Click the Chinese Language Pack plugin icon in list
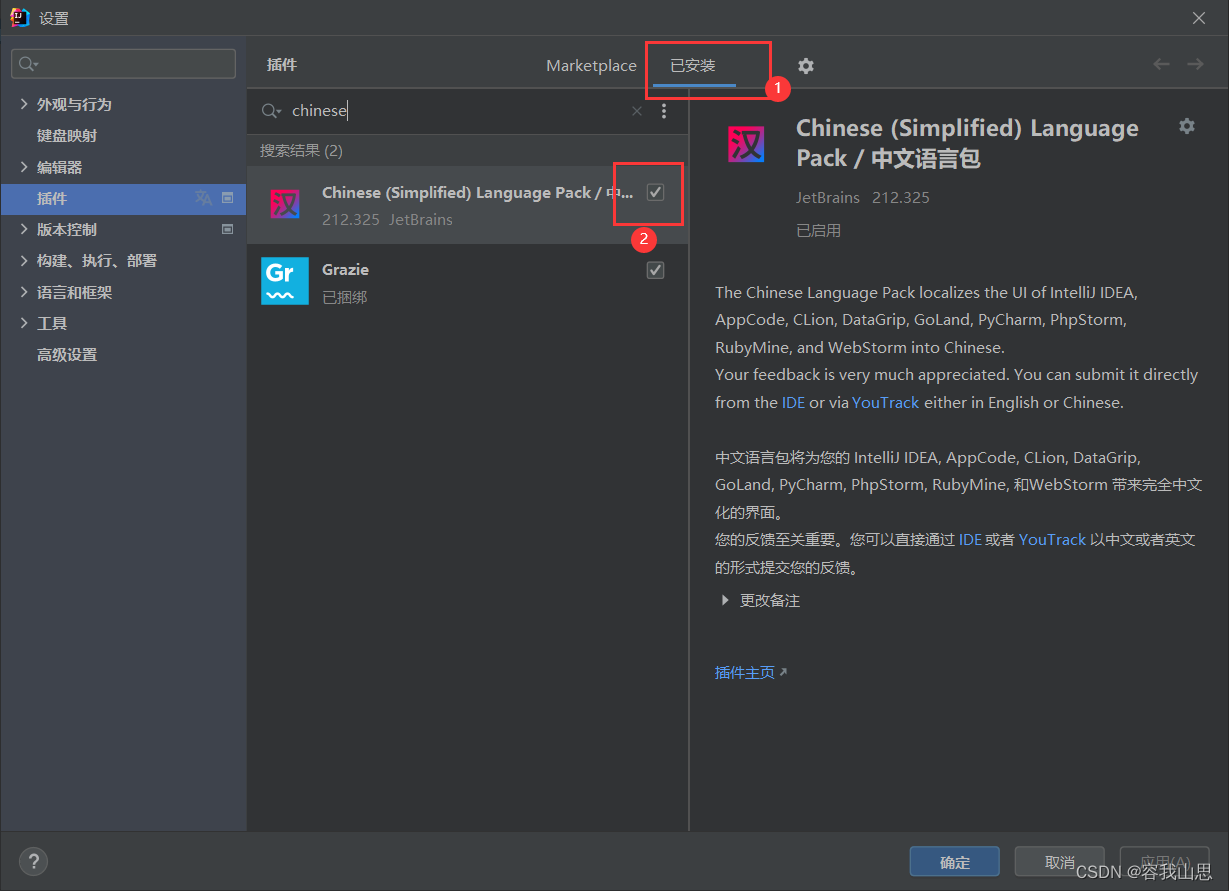Viewport: 1229px width, 891px height. click(285, 205)
